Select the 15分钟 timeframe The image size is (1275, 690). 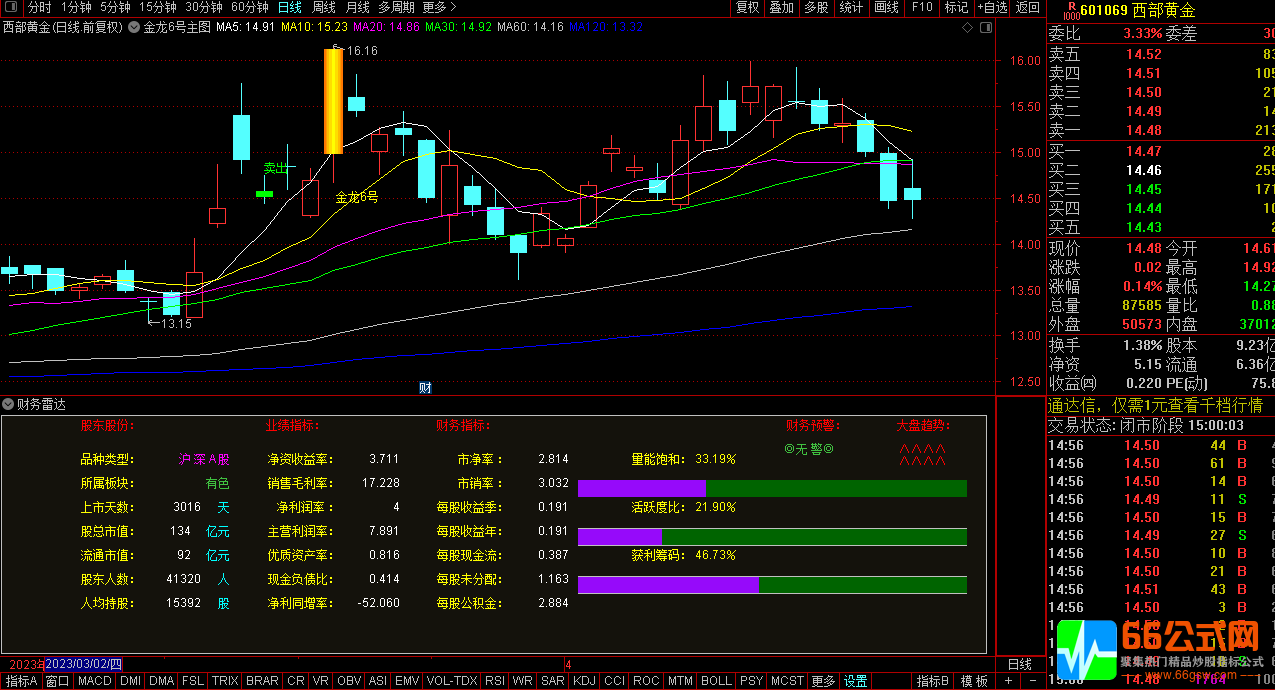coord(158,8)
